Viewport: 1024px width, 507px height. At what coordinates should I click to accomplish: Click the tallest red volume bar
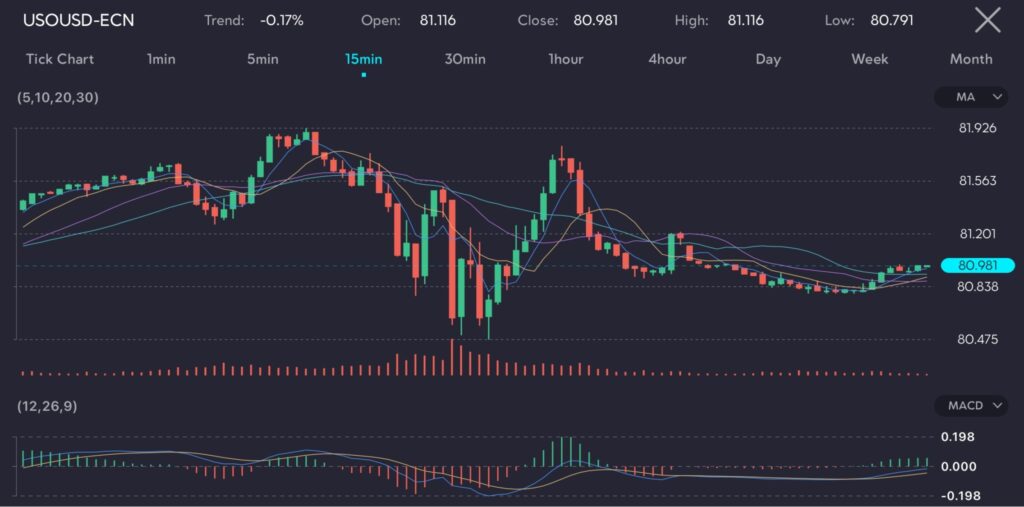click(452, 357)
